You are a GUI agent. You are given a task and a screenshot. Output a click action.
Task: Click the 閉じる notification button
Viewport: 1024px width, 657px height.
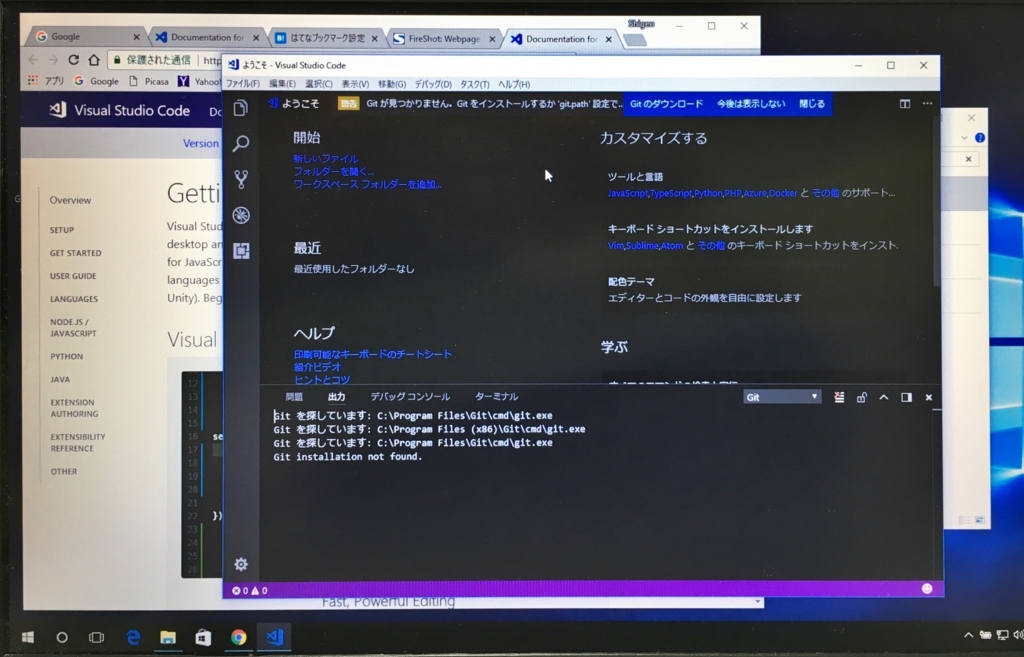[x=812, y=104]
